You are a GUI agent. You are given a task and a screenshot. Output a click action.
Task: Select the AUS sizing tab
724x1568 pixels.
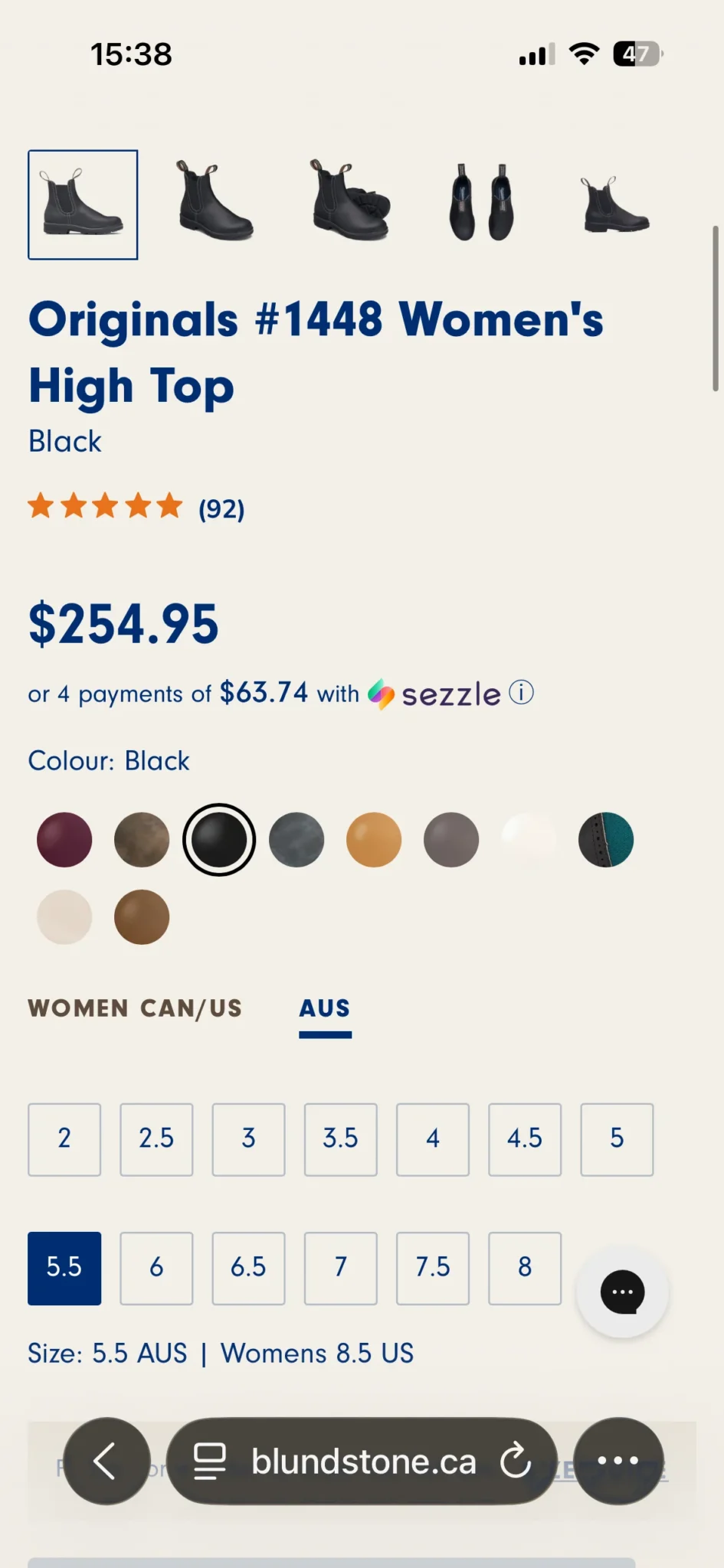[325, 1008]
